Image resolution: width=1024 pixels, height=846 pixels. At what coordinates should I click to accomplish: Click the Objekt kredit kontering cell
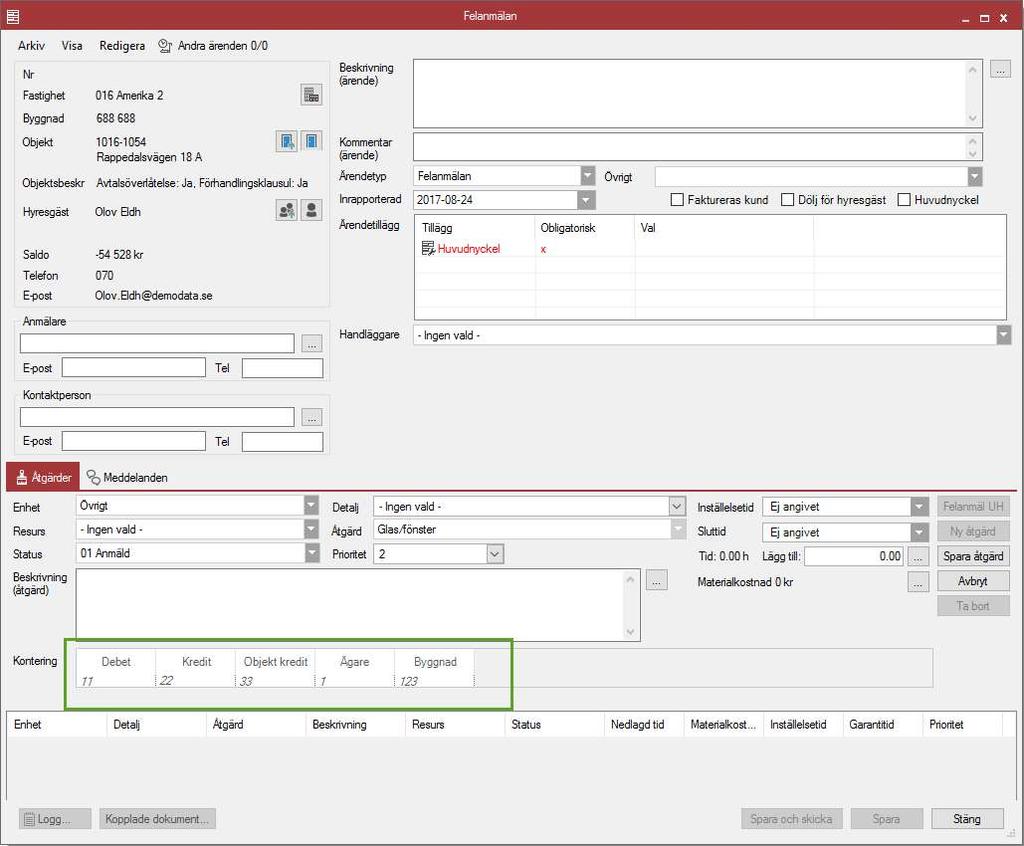coord(275,681)
